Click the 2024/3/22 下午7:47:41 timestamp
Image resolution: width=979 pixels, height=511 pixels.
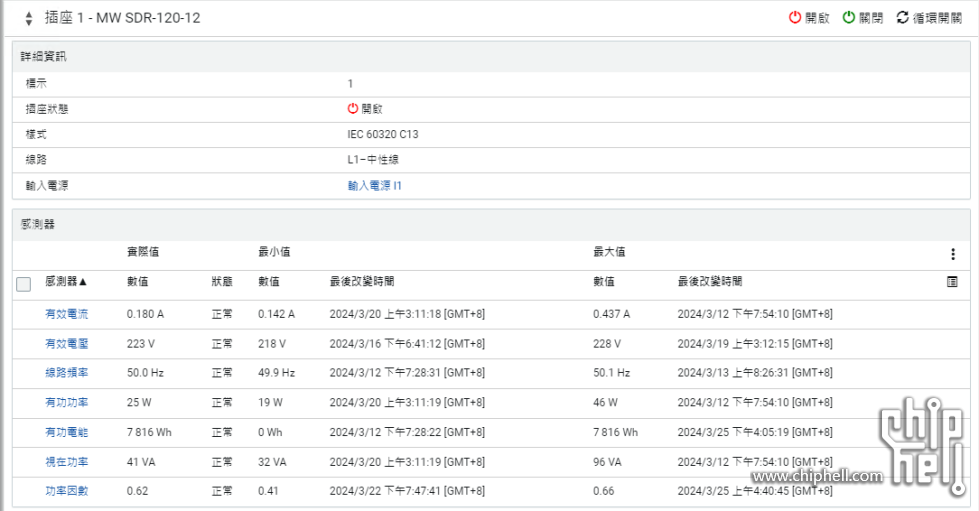coord(407,491)
